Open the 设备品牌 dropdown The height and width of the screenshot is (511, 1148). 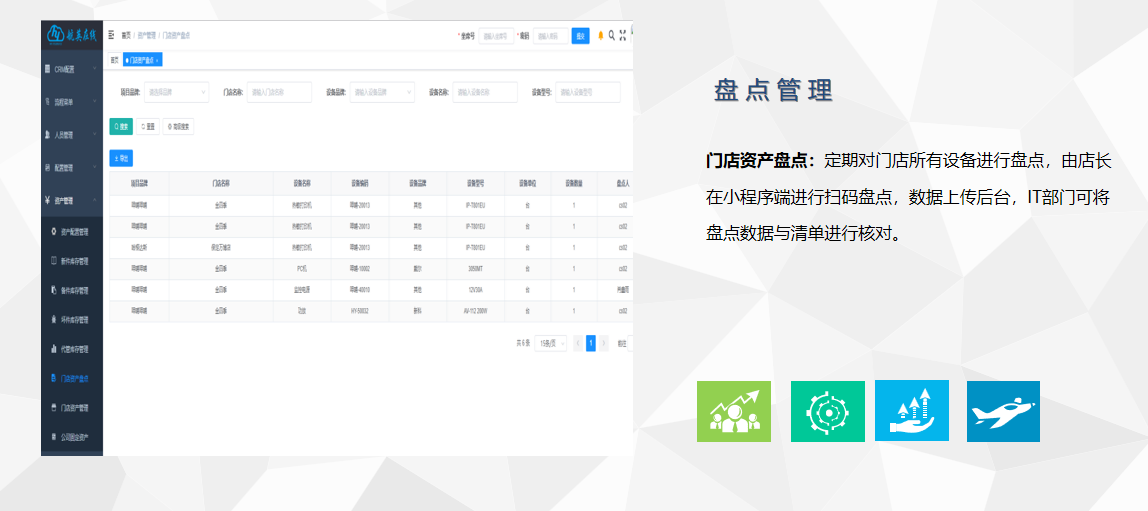click(382, 92)
